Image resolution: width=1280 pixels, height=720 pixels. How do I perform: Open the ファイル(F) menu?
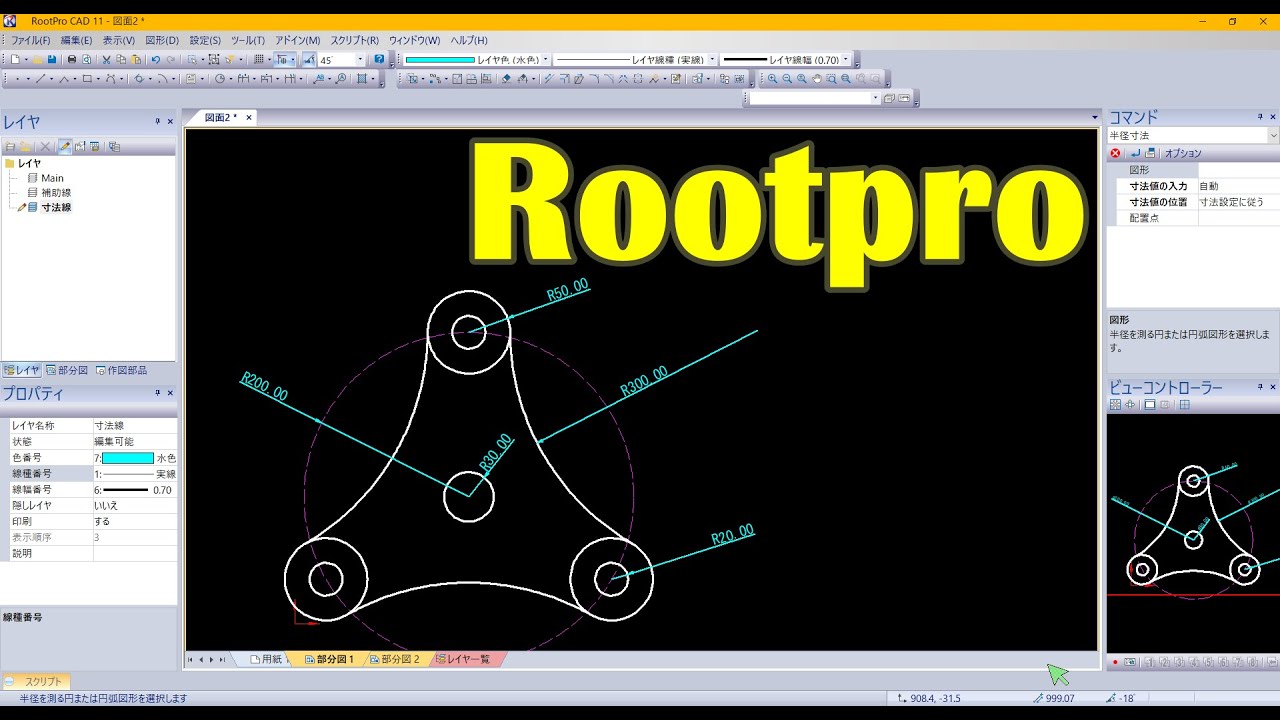[30, 40]
